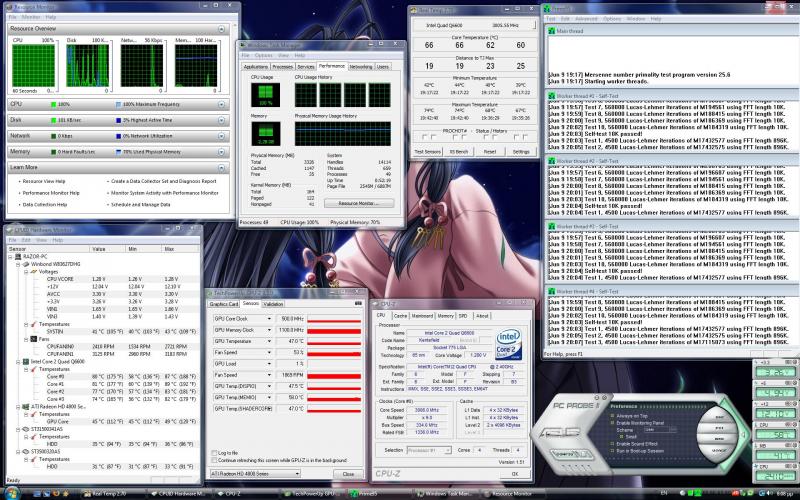Screen dimensions: 800x500
Task: Collapse the Voltages tree node in HWMonitor
Action: [x=26, y=271]
